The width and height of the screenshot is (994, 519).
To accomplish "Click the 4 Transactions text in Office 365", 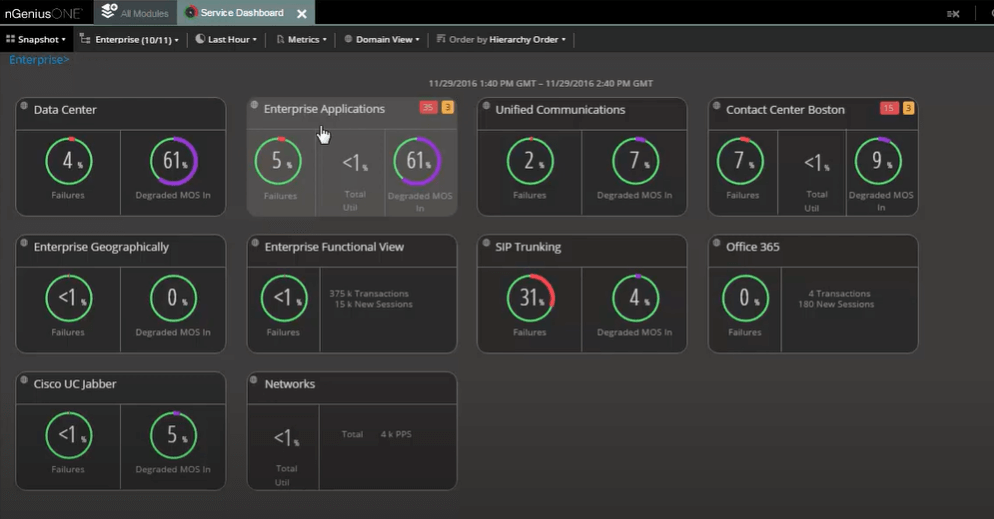I will pos(839,293).
